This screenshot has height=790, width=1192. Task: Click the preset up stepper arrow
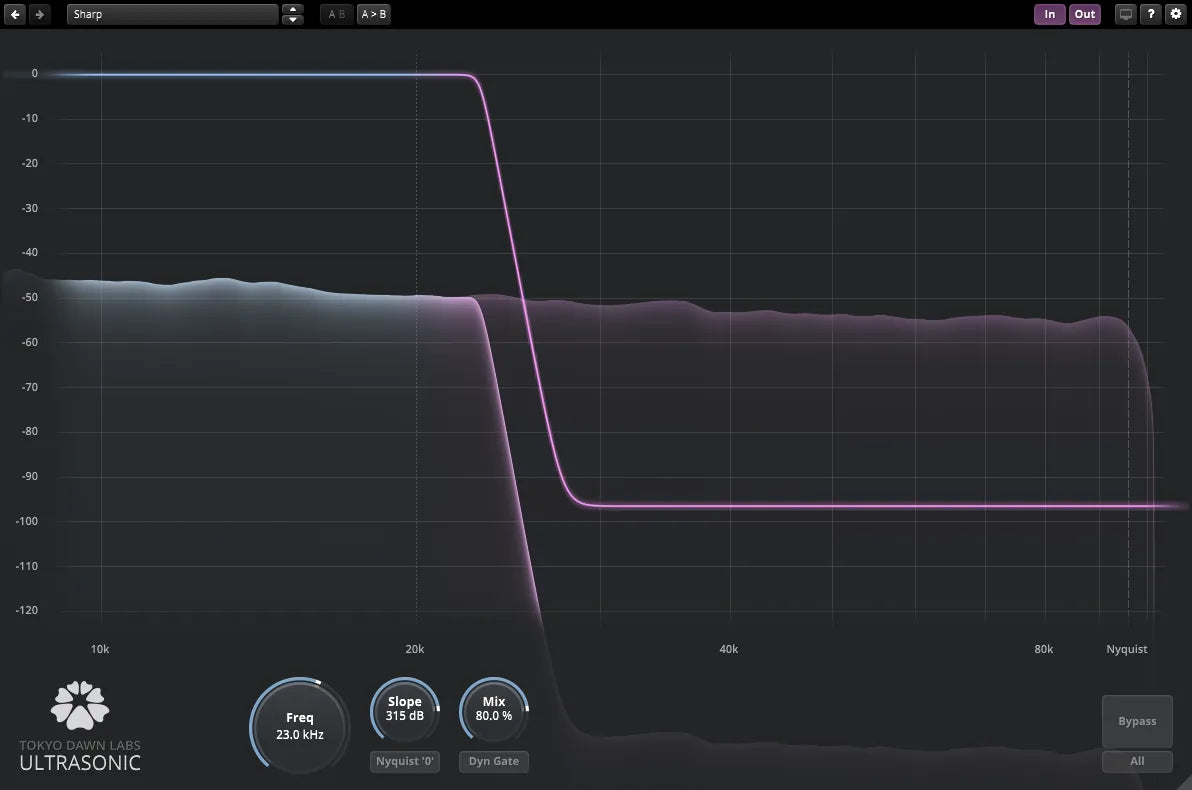[x=292, y=9]
